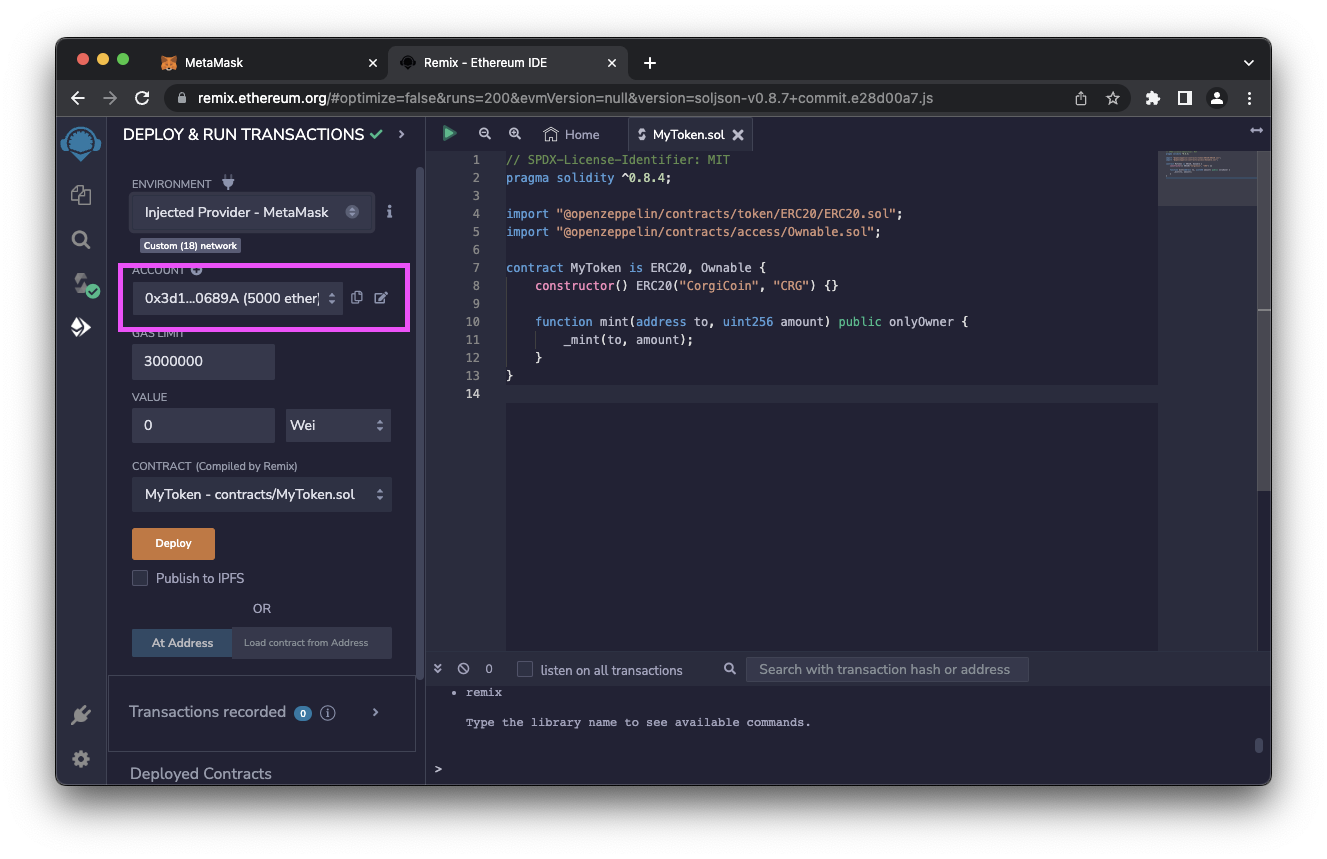
Task: Toggle the editor panel width arrows icon
Action: pos(1256,131)
